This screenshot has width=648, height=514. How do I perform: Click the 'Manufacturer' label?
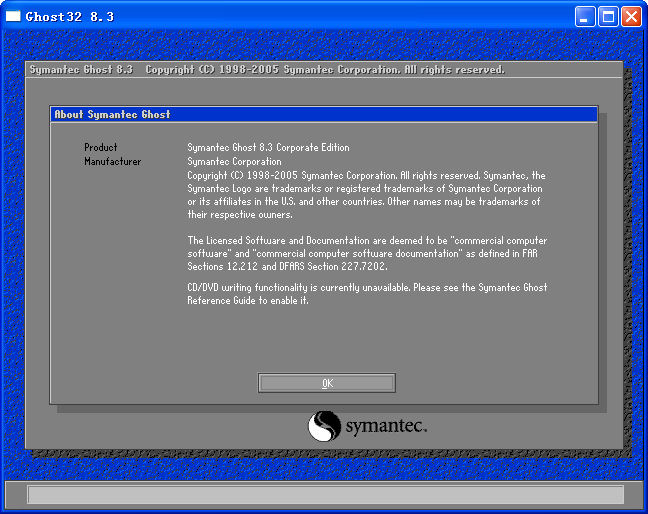[x=112, y=161]
